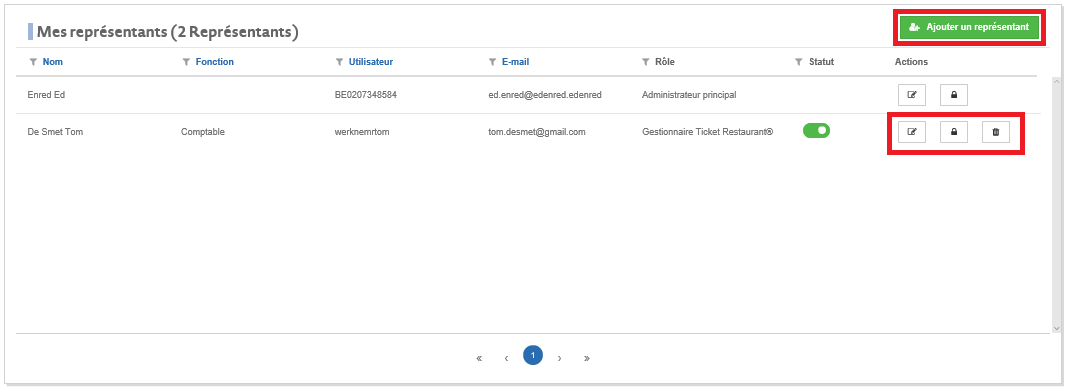Click the filter icon next to Rôle
This screenshot has height=391, width=1070.
(x=646, y=62)
